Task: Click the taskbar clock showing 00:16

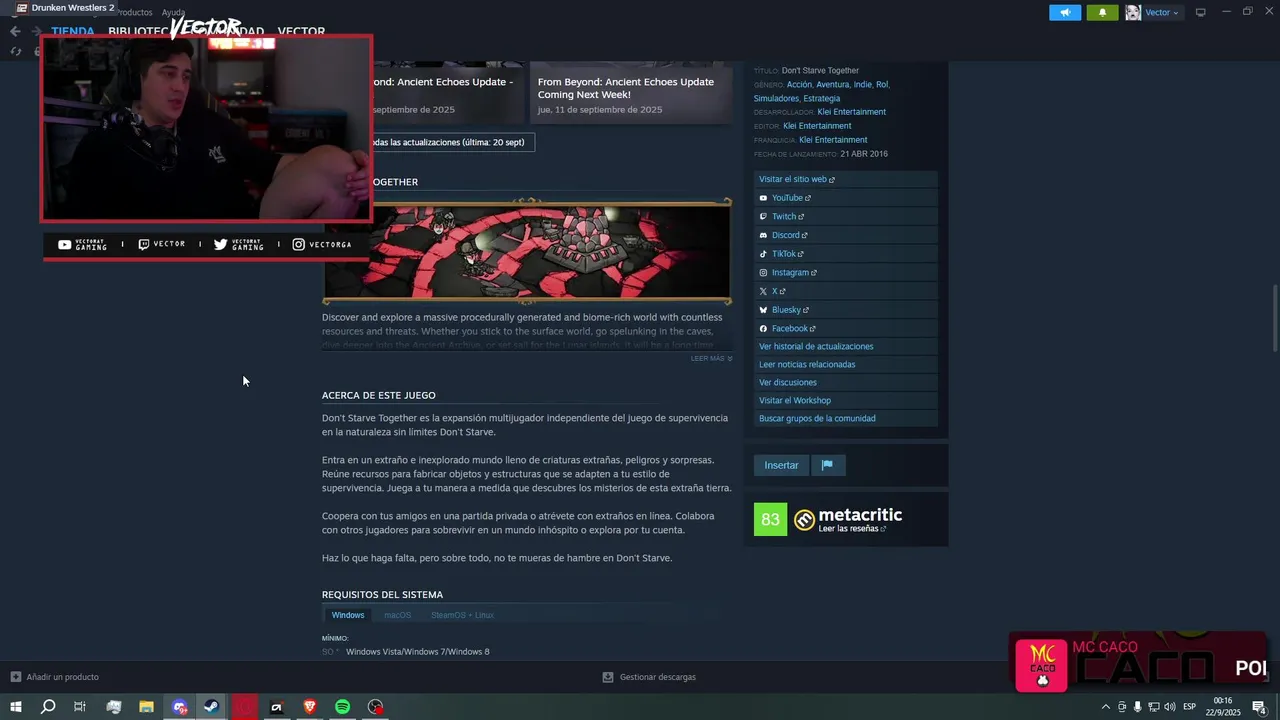Action: [x=1224, y=707]
